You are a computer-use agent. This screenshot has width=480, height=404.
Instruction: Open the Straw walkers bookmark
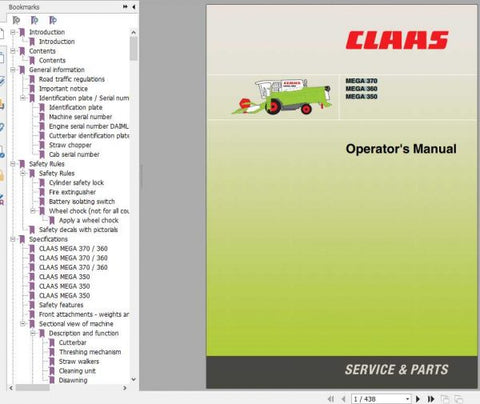click(x=79, y=361)
